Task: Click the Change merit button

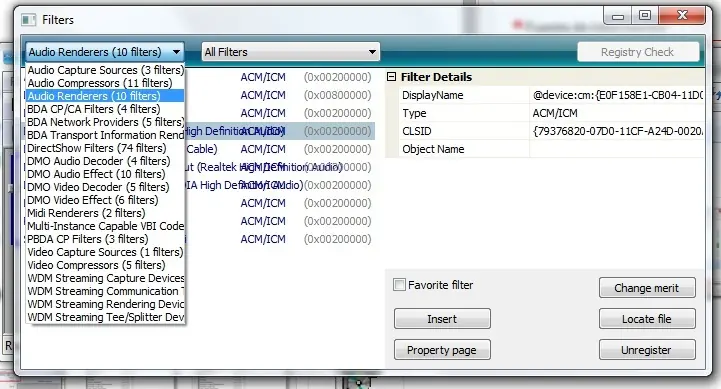Action: 647,288
